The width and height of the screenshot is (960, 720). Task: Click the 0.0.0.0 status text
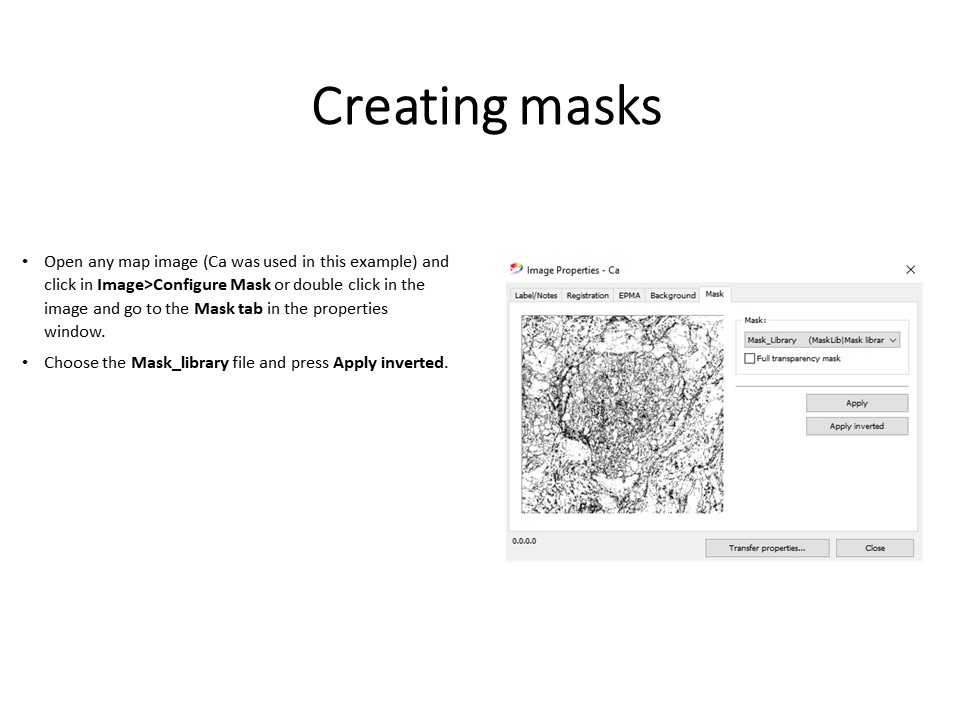click(x=524, y=541)
